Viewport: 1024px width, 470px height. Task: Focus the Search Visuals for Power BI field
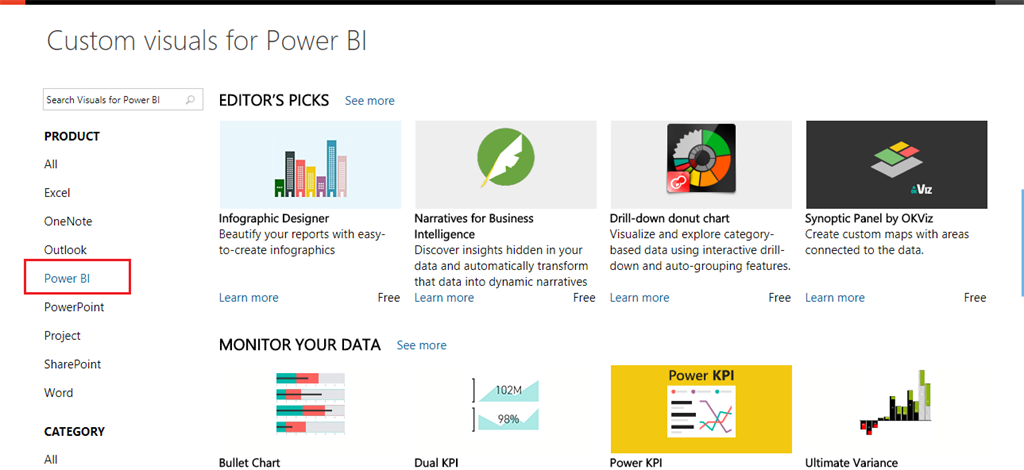click(x=112, y=100)
